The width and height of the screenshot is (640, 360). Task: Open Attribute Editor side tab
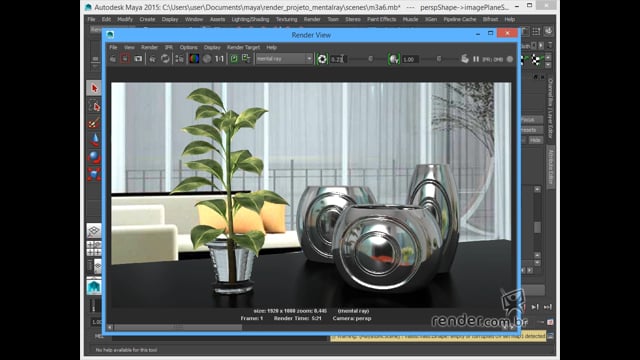[550, 168]
